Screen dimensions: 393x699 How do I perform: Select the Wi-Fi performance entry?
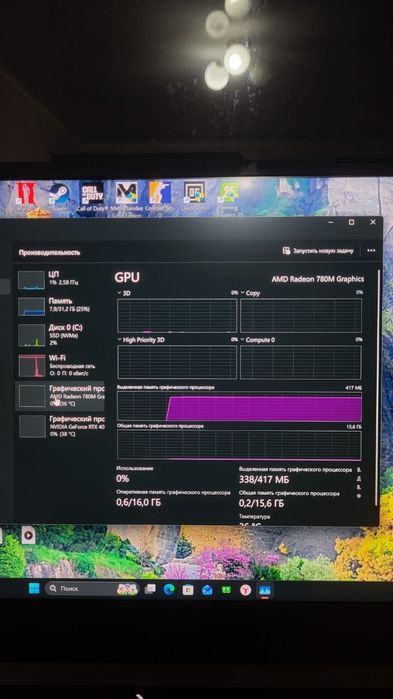point(60,365)
